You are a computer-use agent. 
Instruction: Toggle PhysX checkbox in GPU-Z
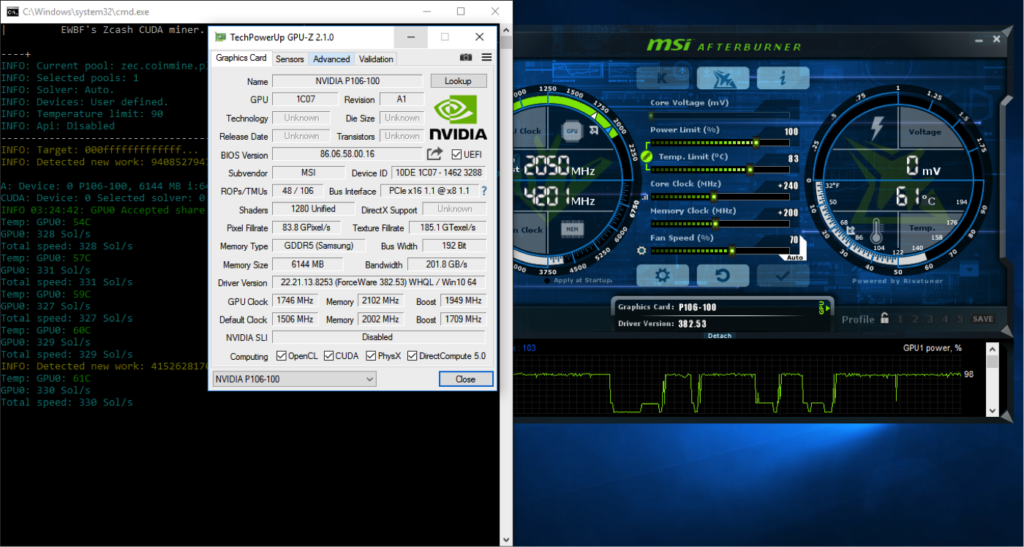pyautogui.click(x=371, y=356)
